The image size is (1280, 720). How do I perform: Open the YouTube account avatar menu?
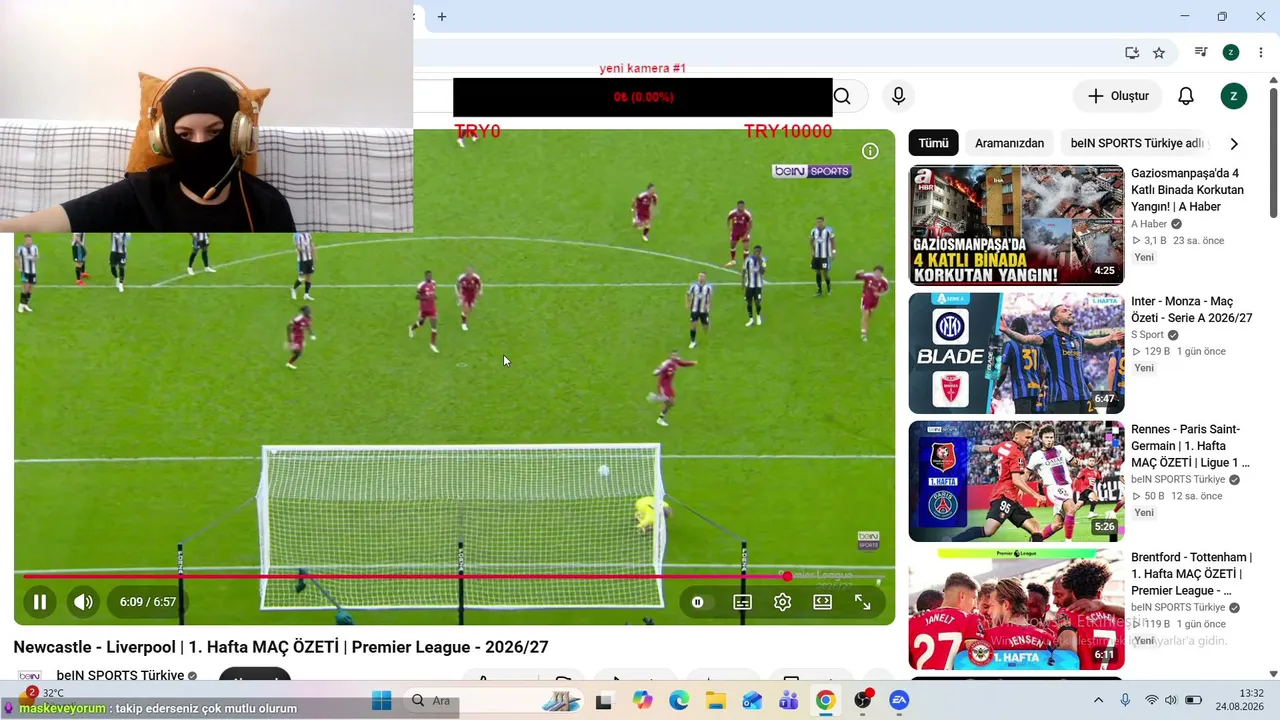[x=1233, y=96]
